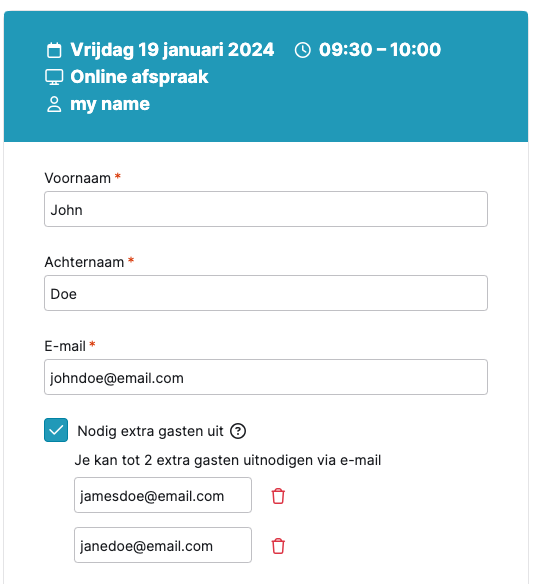Click the my name host label
533x584 pixels.
pyautogui.click(x=110, y=104)
